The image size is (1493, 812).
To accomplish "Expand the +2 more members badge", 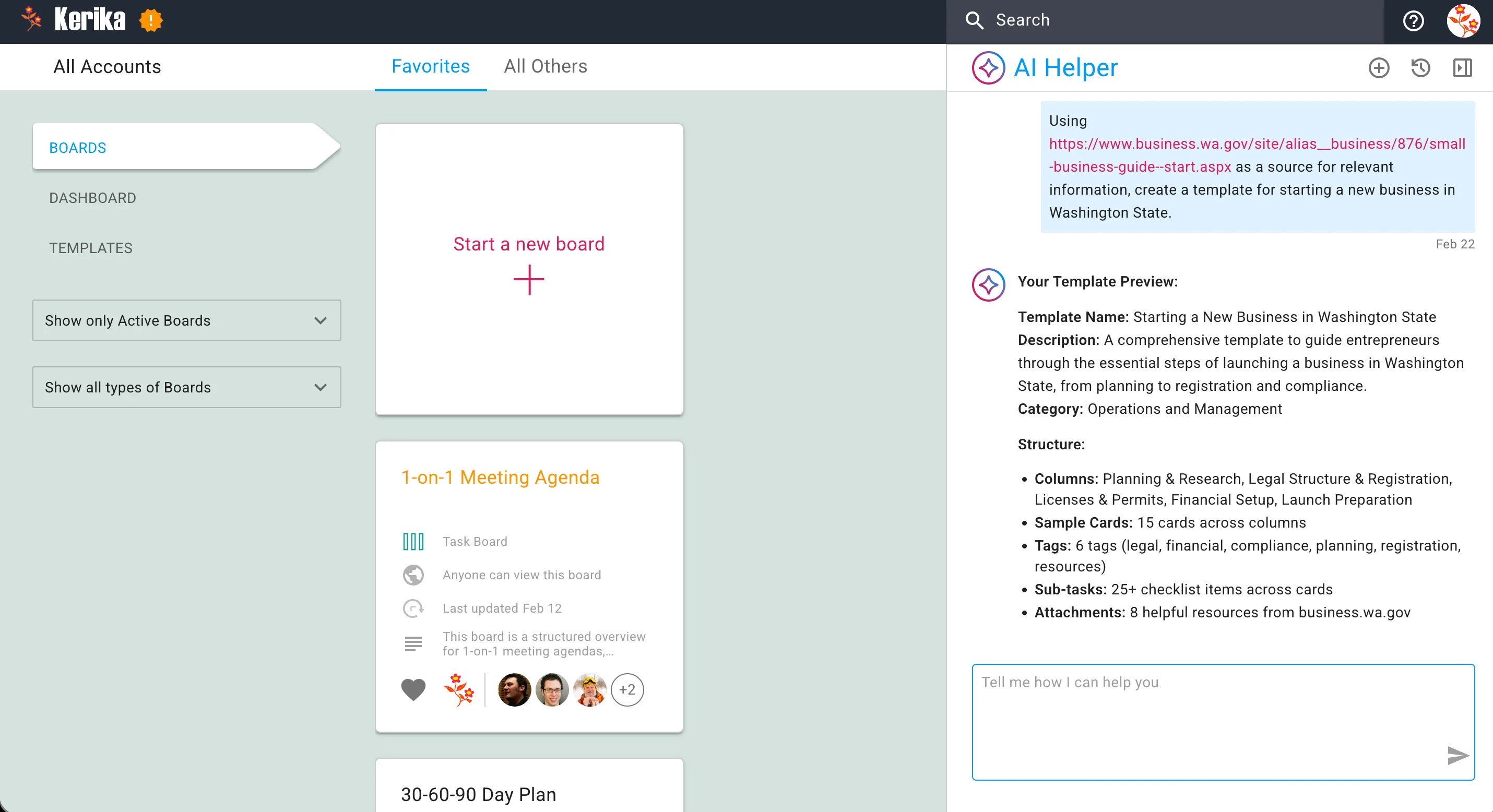I will 627,689.
